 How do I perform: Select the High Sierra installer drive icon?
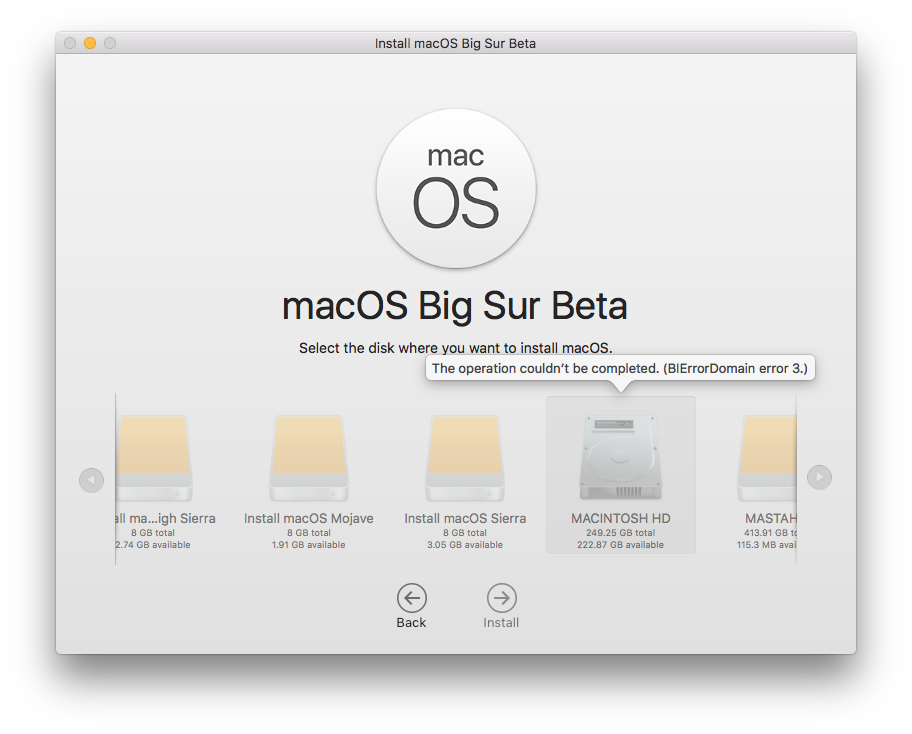[154, 458]
